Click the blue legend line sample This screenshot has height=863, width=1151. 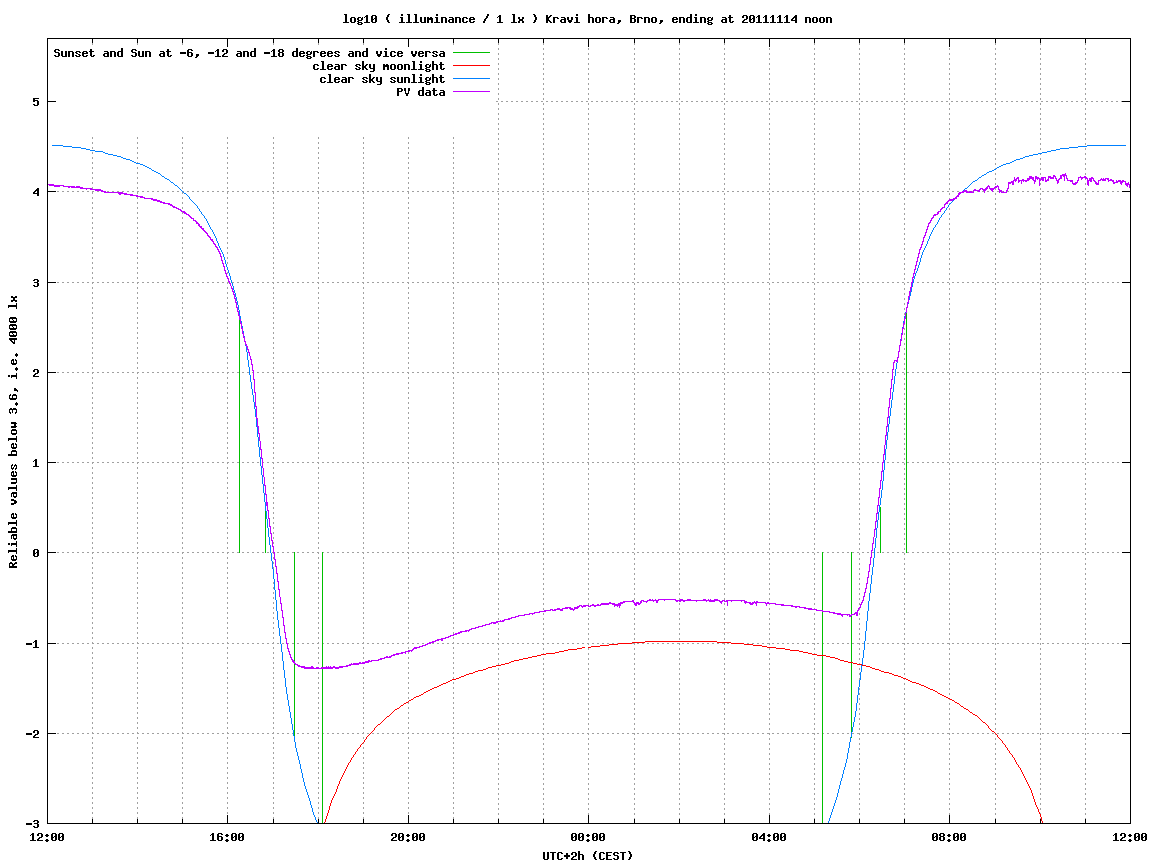[x=471, y=79]
